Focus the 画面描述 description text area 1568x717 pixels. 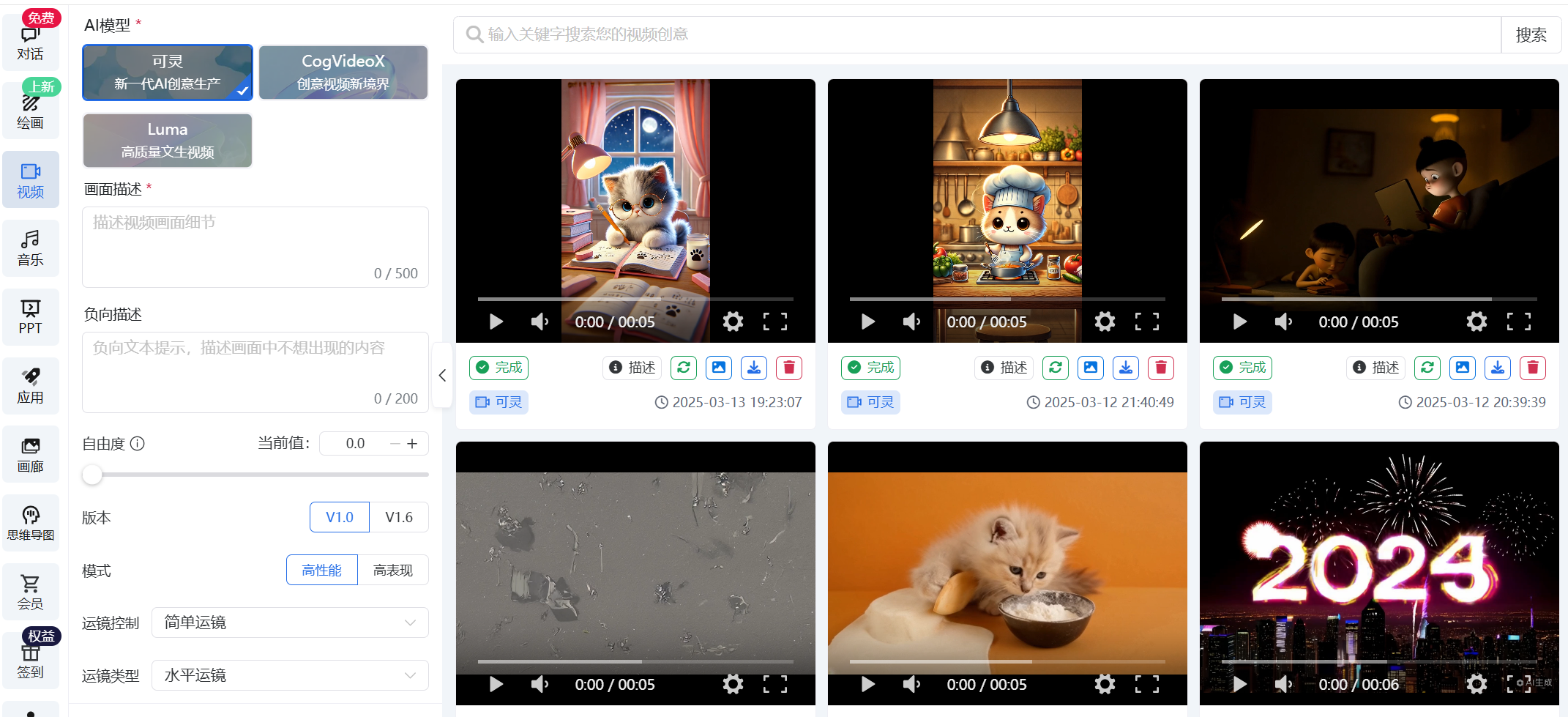[x=255, y=248]
